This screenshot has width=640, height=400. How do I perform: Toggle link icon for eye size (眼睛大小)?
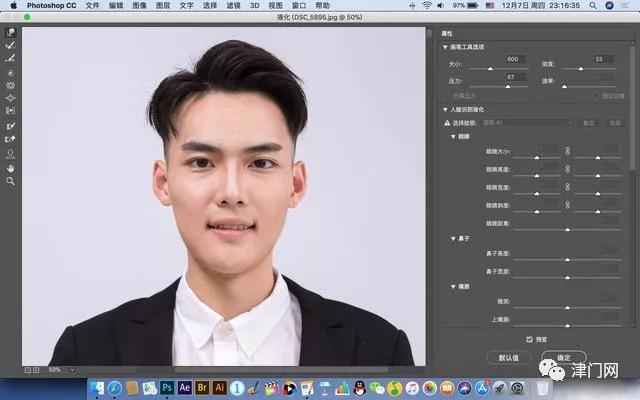[567, 151]
